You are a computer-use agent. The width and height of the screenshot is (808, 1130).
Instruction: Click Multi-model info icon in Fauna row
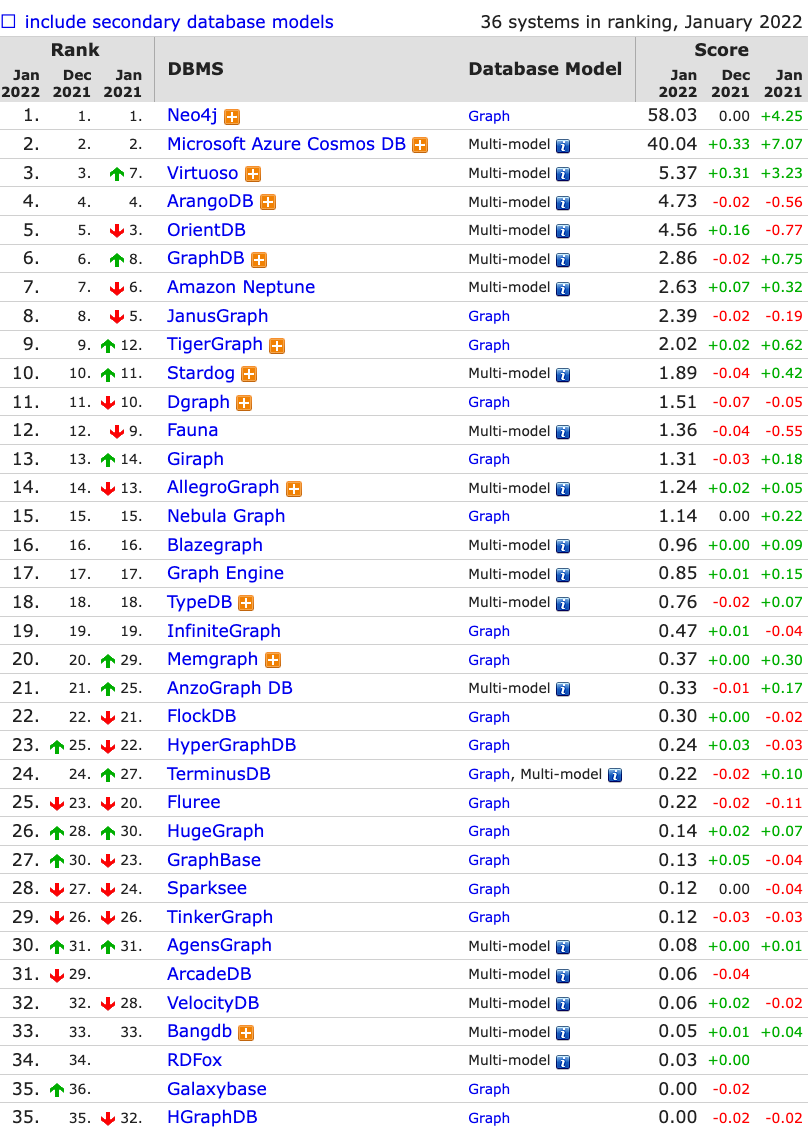pyautogui.click(x=563, y=432)
